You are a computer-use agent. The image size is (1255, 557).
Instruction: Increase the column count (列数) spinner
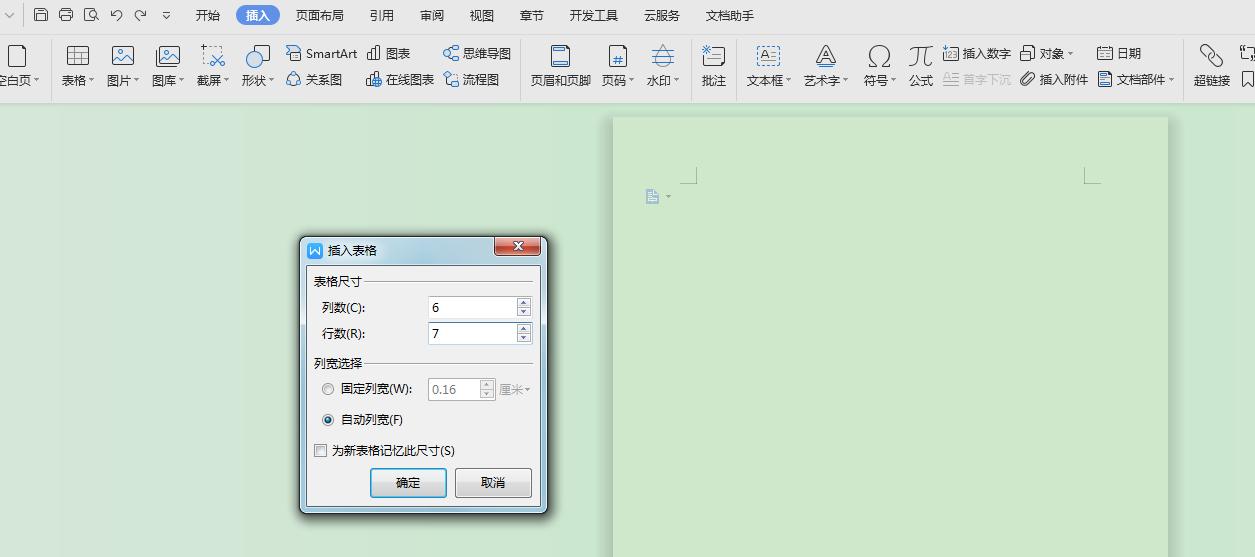pyautogui.click(x=524, y=302)
